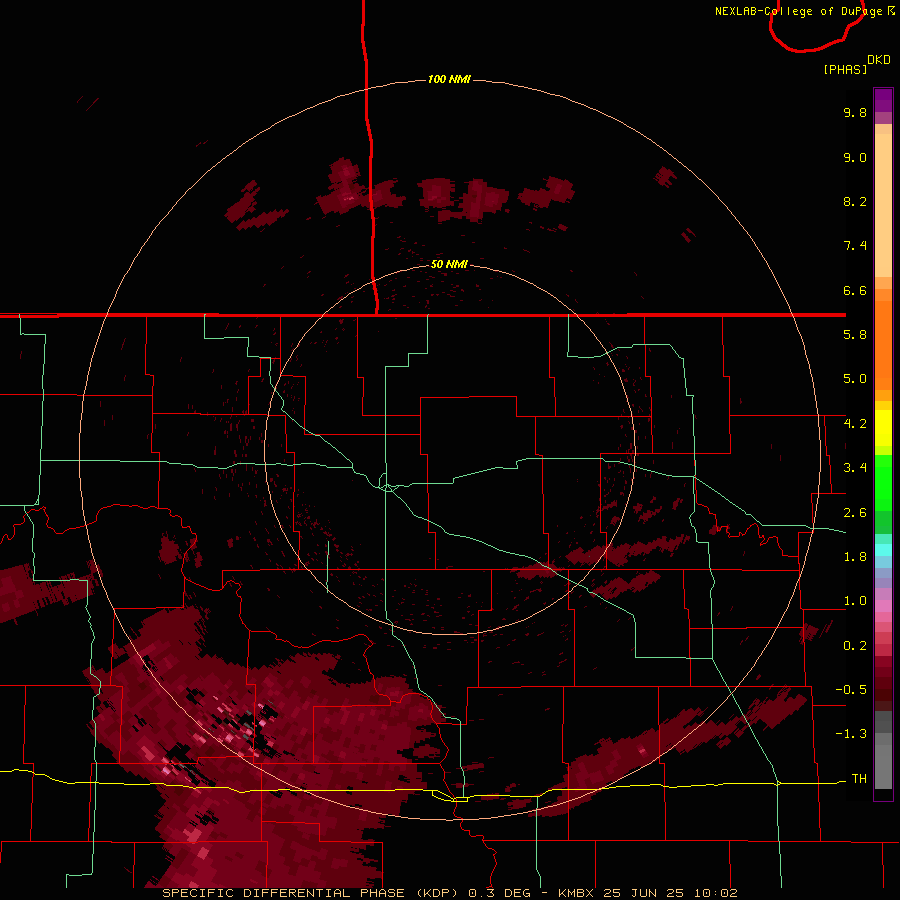Click the 5.8 scale value
The image size is (900, 900).
pos(855,335)
